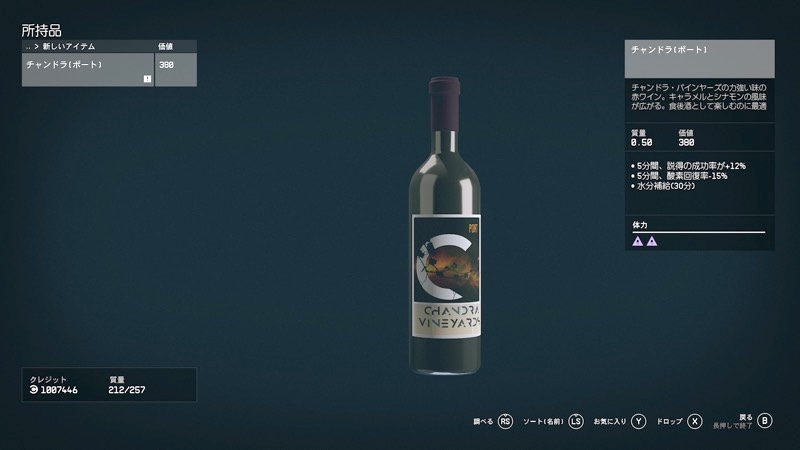Click the 新しいアイテム breadcrumb category
Image resolution: width=800 pixels, height=450 pixels.
pos(68,46)
